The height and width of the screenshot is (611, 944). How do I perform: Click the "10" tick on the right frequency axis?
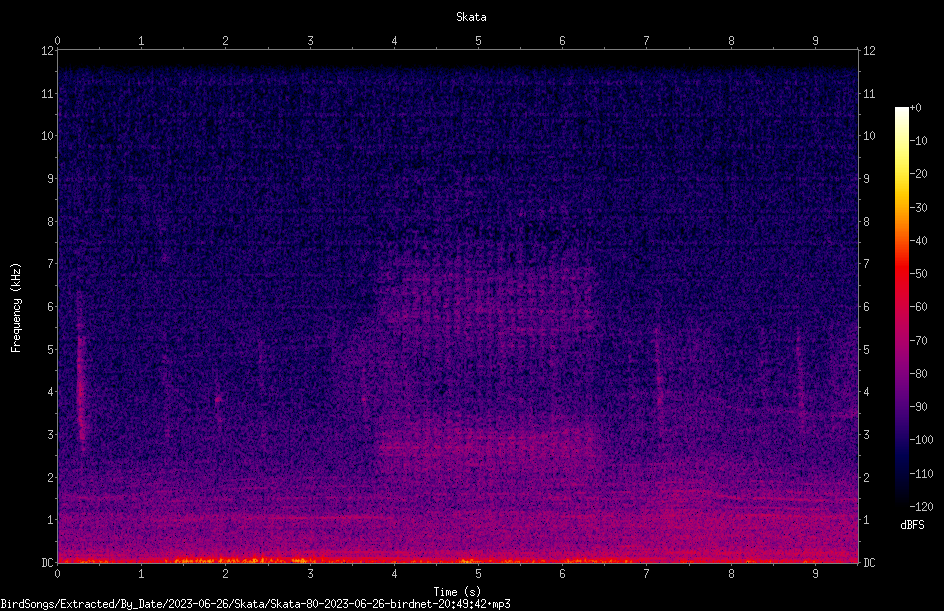(x=869, y=136)
